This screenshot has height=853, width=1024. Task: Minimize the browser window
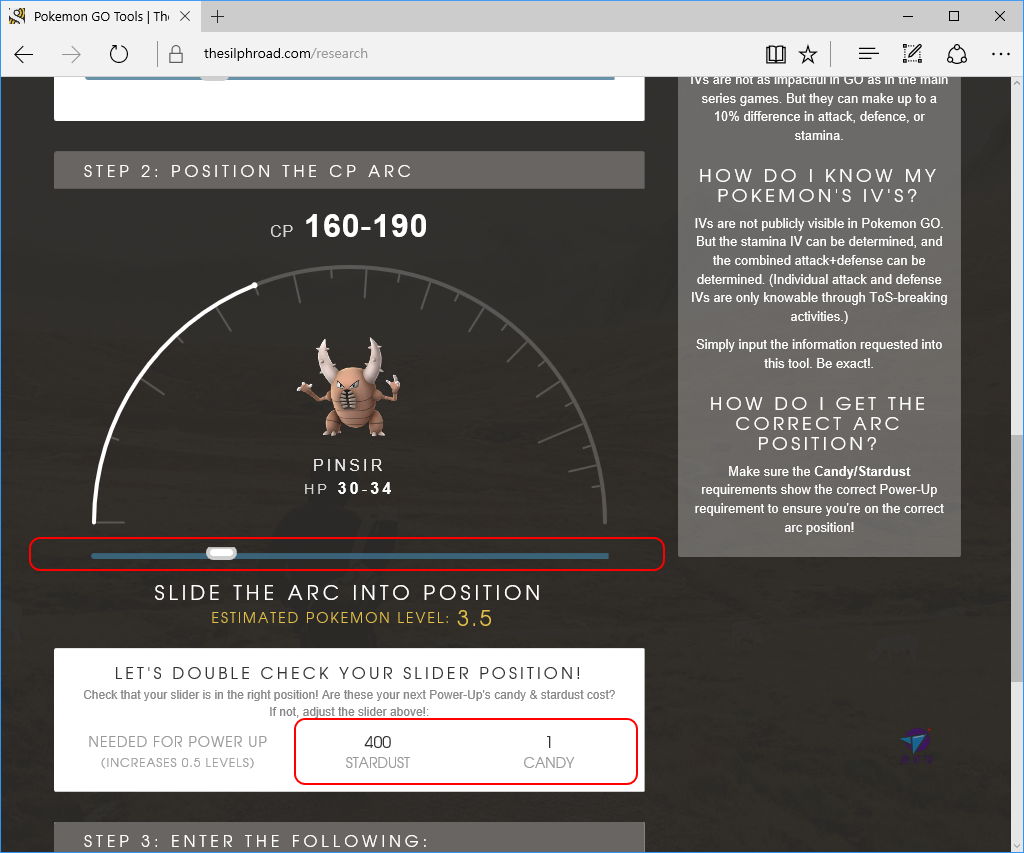coord(908,16)
